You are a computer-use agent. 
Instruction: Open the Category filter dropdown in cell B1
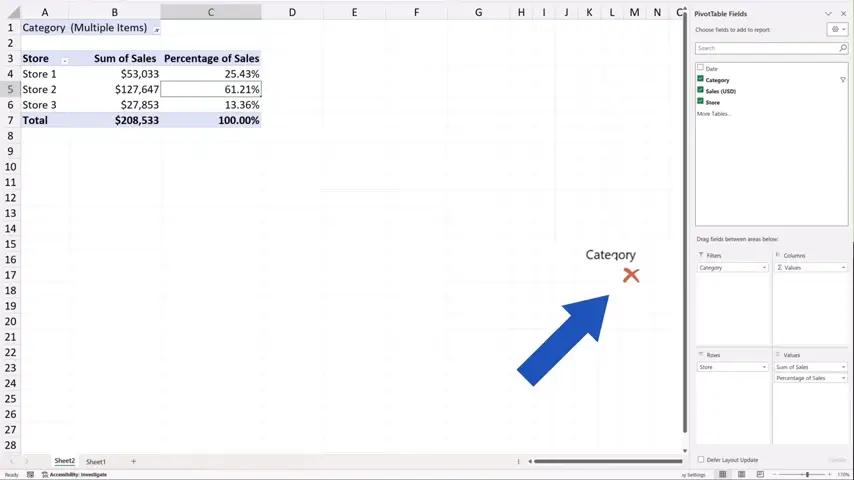coord(156,29)
